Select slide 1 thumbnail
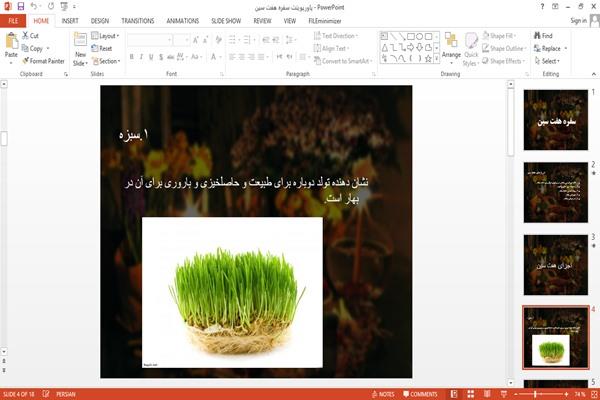The width and height of the screenshot is (600, 400). pyautogui.click(x=556, y=120)
